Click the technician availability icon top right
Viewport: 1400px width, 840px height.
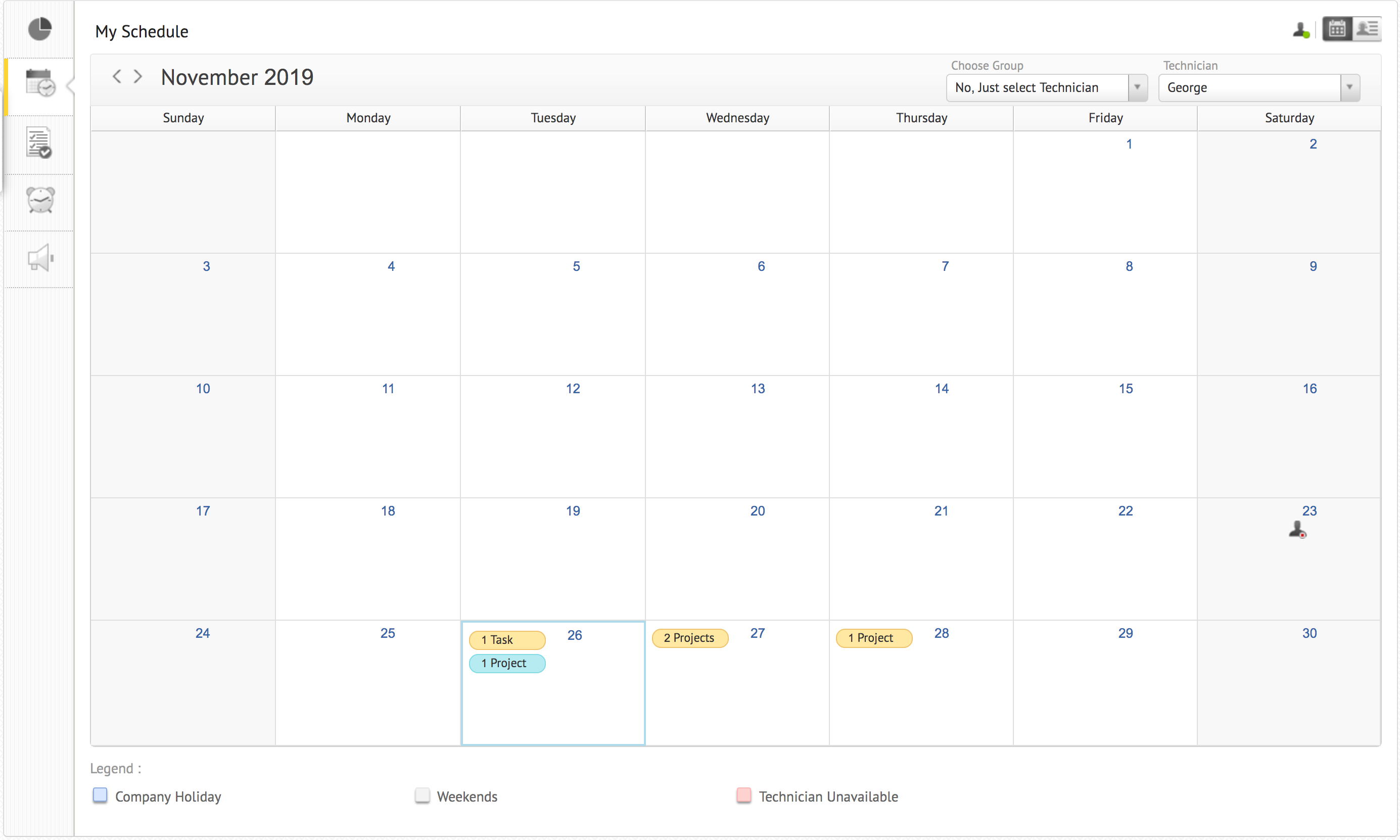pos(1301,30)
